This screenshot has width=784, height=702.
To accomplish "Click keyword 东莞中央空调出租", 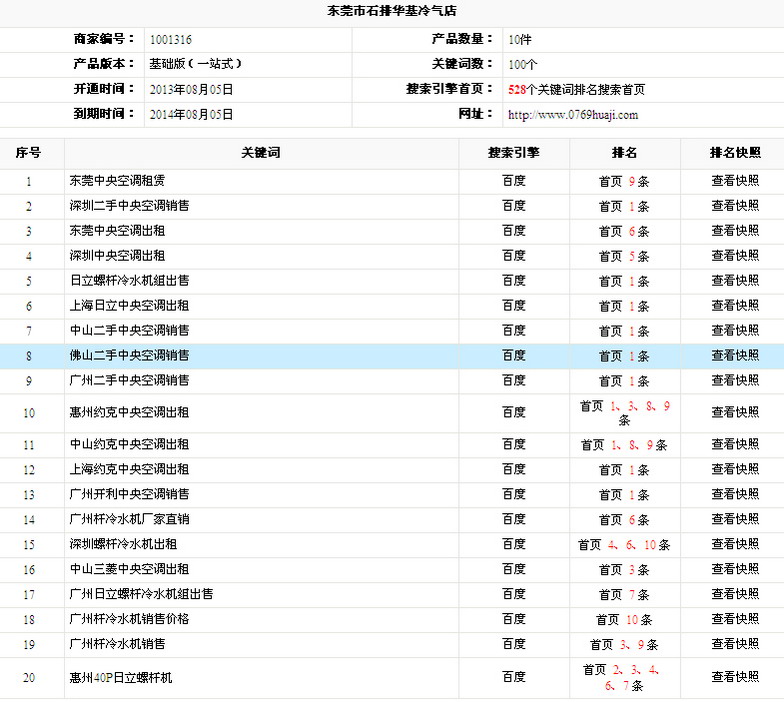I will pos(117,231).
